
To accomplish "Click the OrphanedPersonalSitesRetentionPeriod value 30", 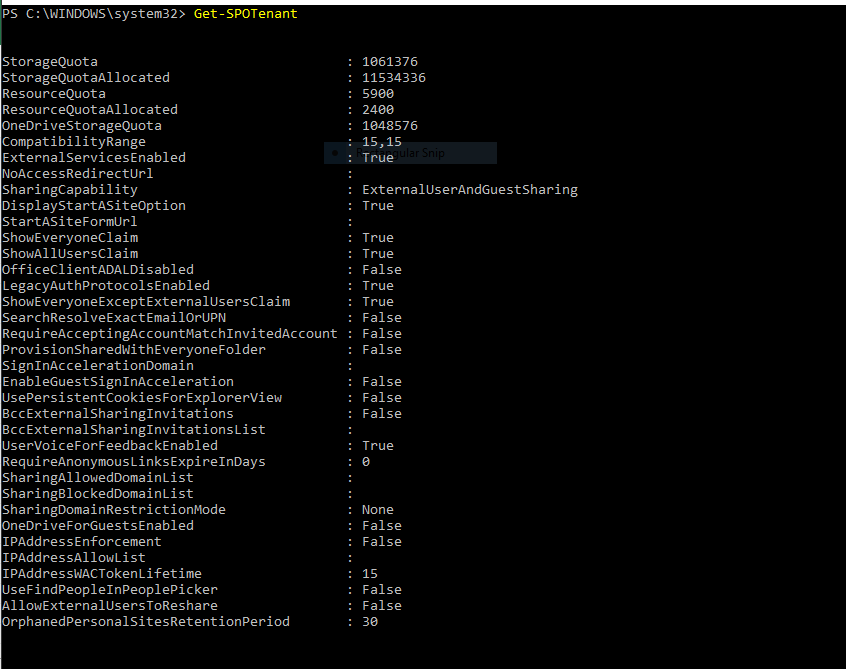I will pos(370,622).
